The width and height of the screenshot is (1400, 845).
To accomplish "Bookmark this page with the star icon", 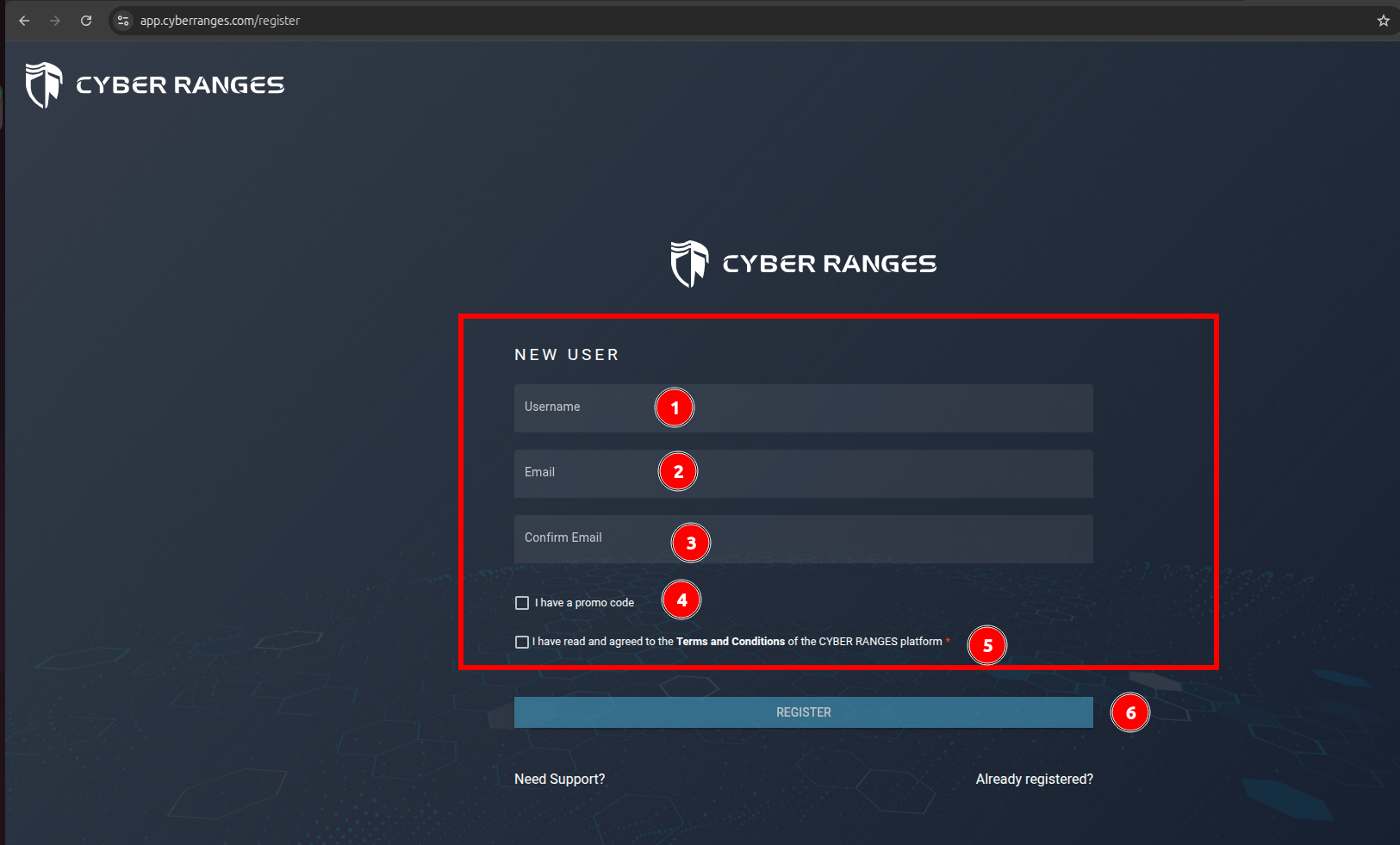I will click(x=1384, y=21).
